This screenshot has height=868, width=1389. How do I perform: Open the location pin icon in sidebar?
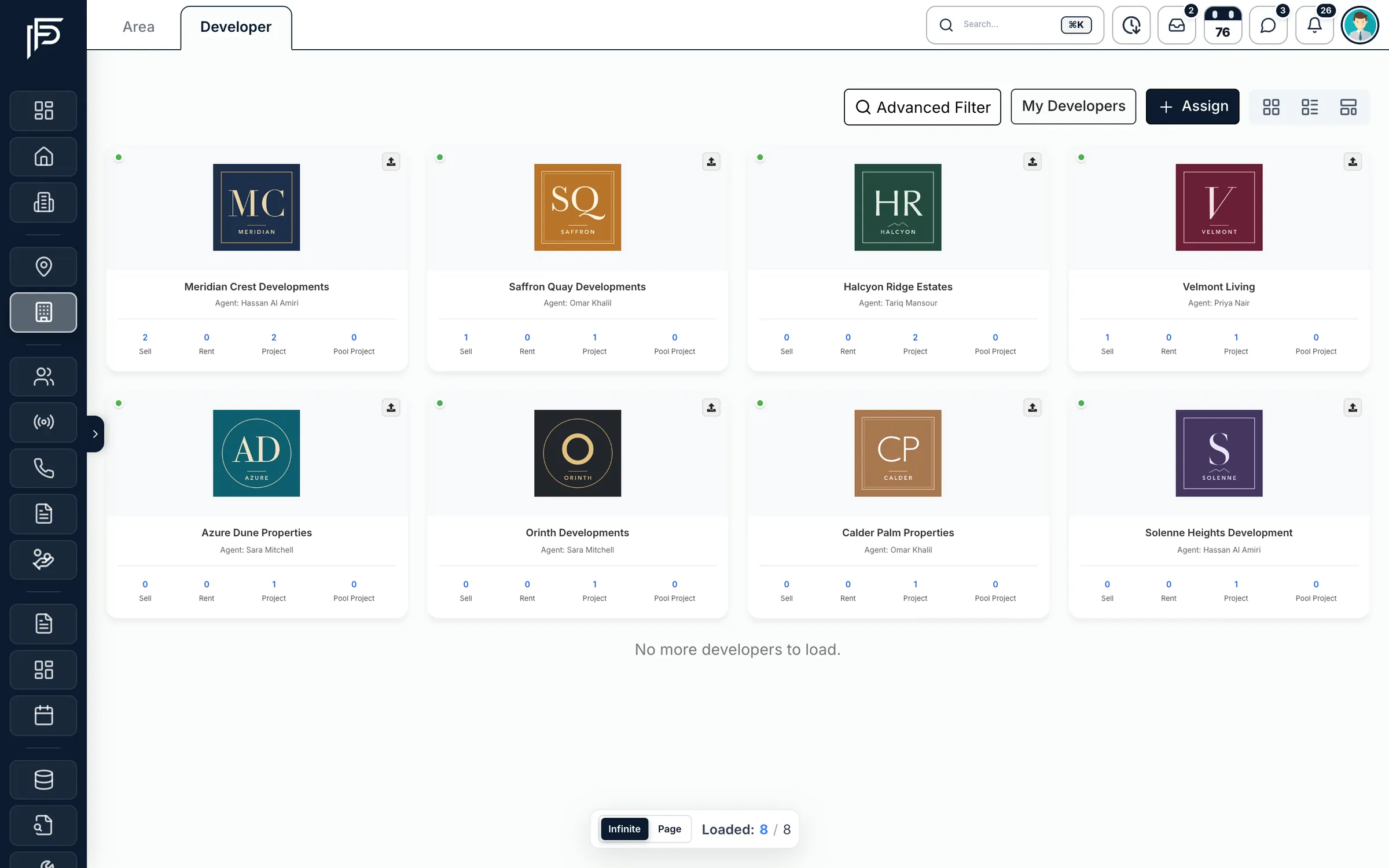tap(43, 267)
